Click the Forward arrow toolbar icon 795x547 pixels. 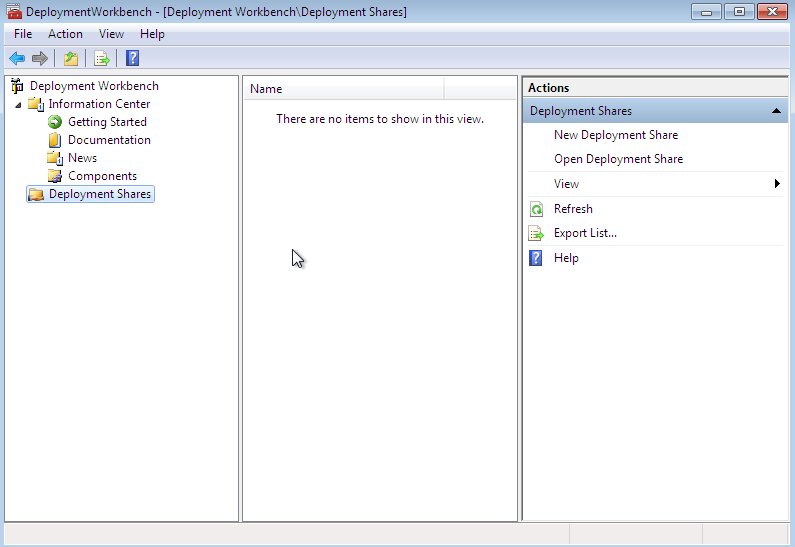point(40,58)
